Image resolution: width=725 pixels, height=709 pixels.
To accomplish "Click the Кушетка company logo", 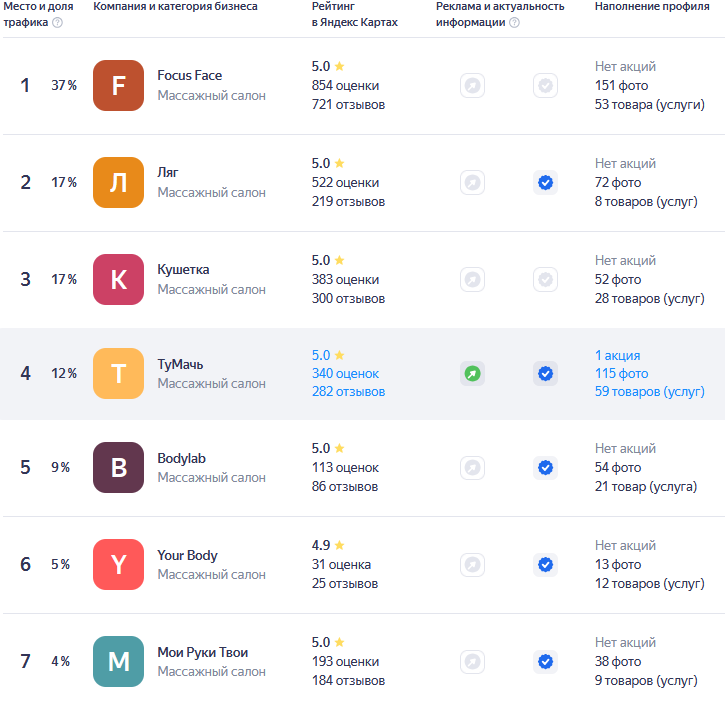I will [x=118, y=279].
